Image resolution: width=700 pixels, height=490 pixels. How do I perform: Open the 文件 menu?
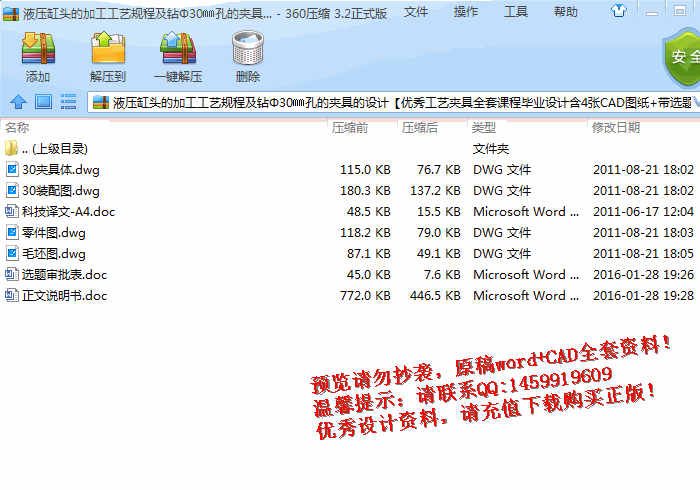pos(416,12)
